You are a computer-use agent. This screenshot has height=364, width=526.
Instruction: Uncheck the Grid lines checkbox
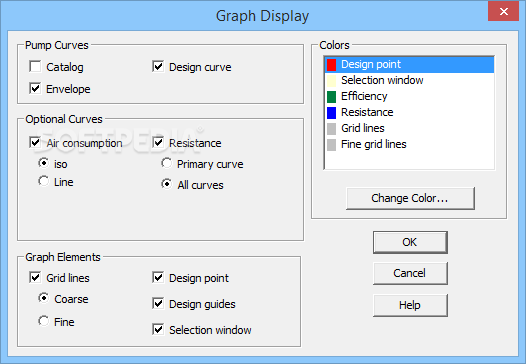(x=35, y=277)
